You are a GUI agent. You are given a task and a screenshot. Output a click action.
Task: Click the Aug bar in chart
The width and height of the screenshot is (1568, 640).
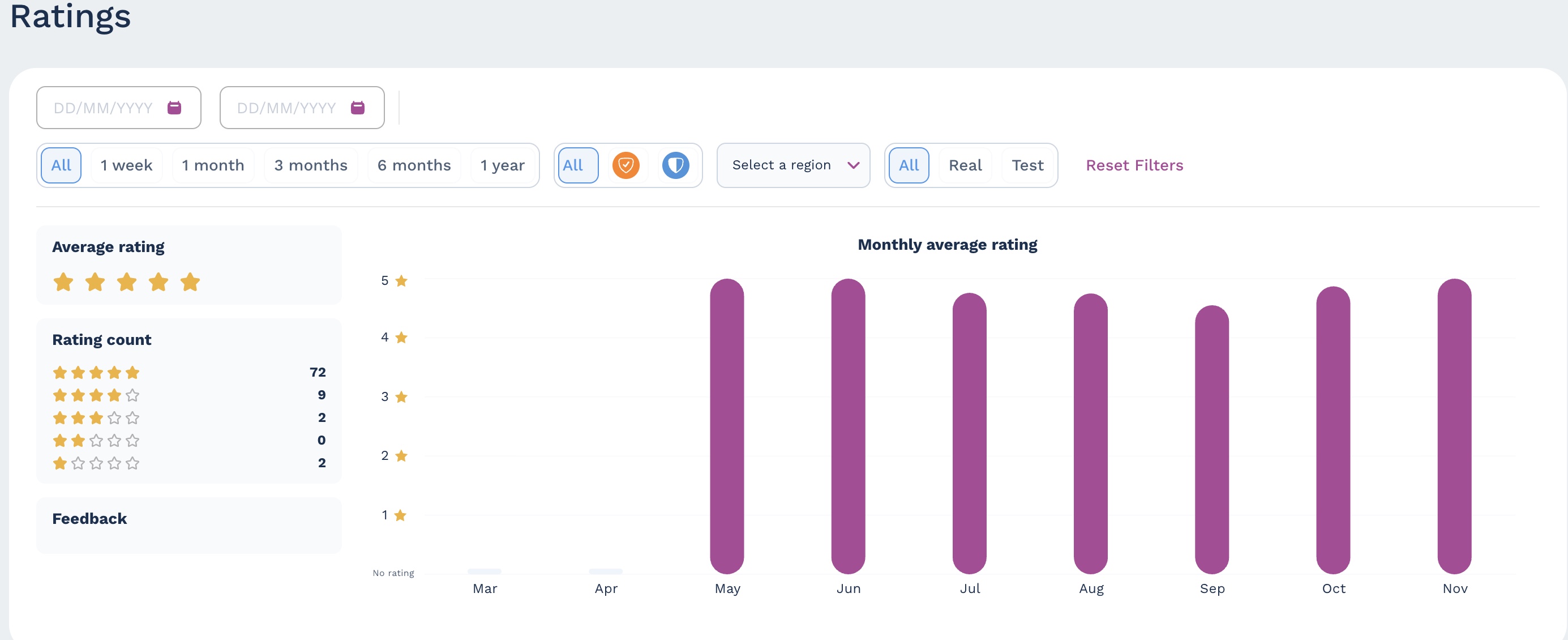[x=1090, y=434]
